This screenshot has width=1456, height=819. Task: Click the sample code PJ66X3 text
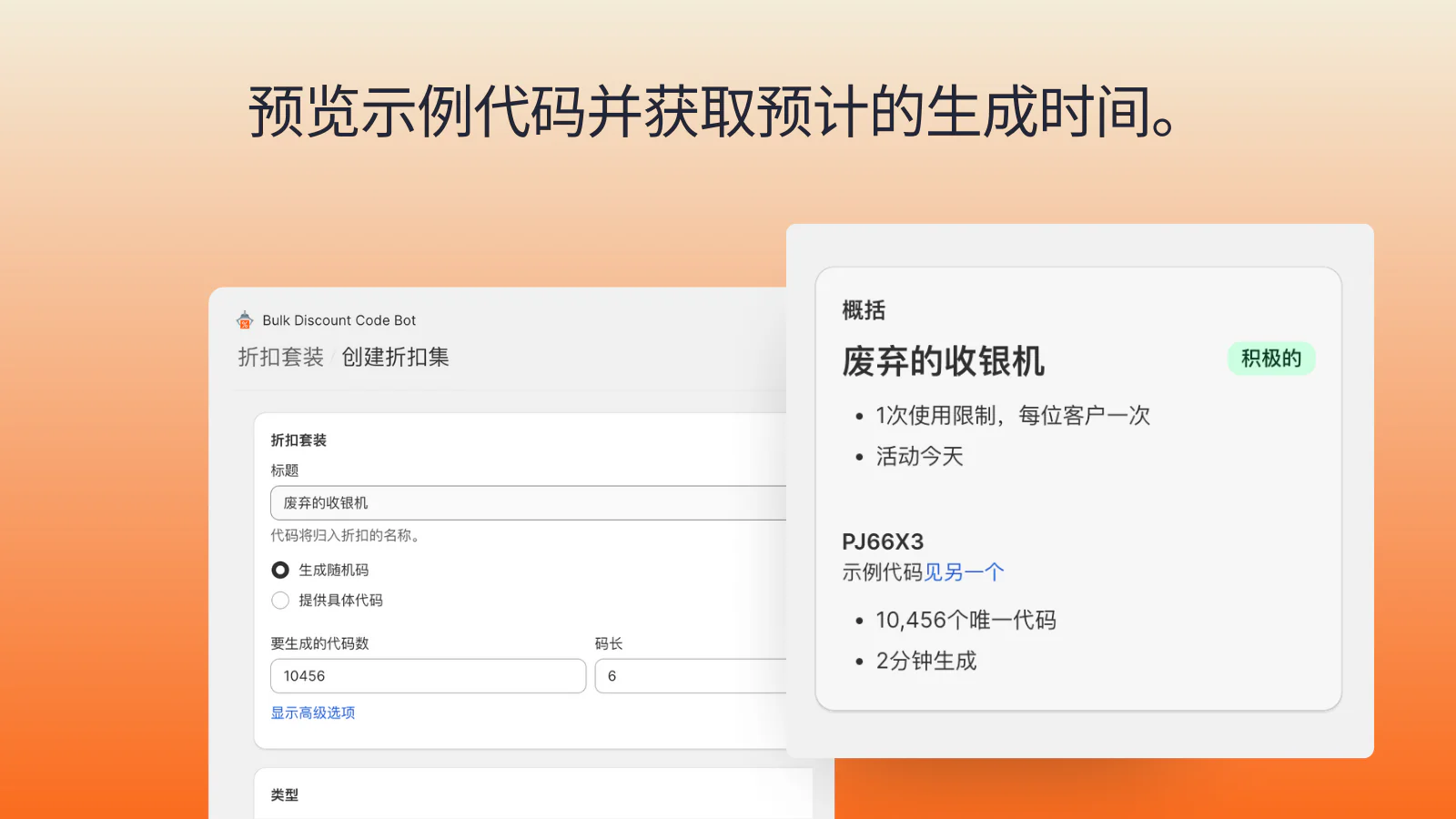[883, 541]
